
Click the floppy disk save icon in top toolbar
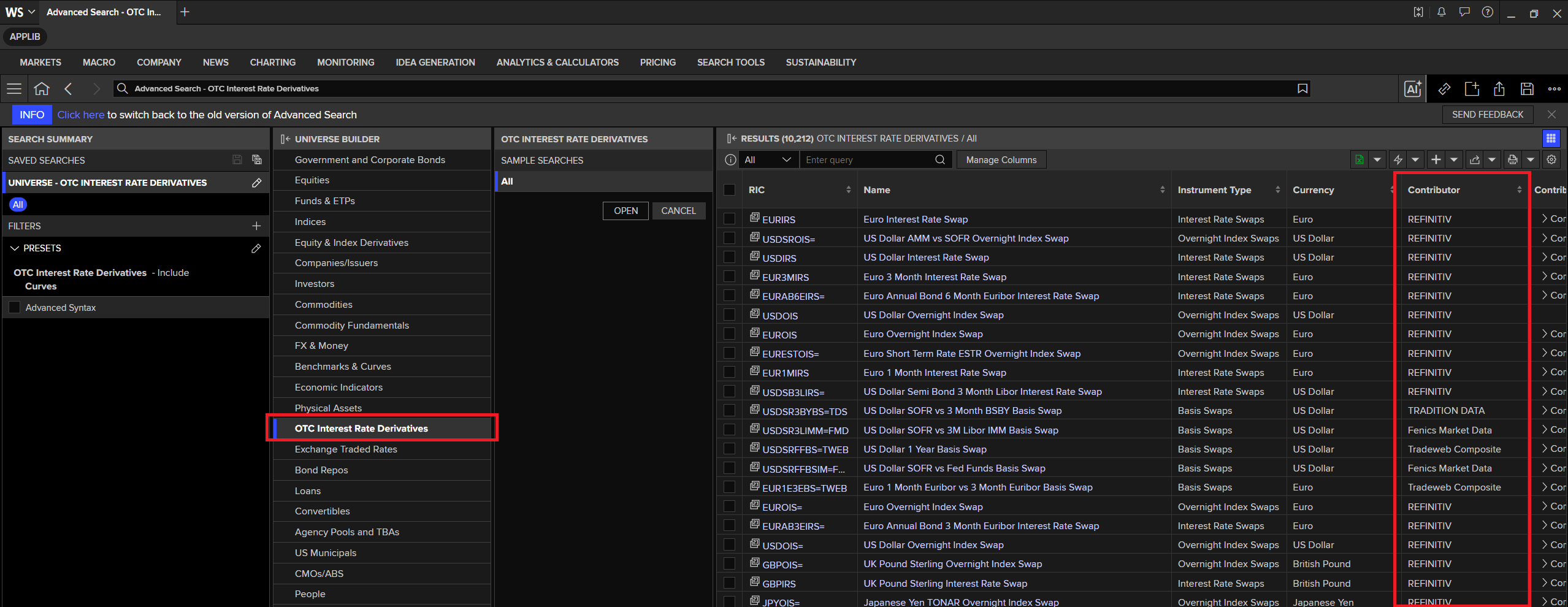pos(1527,89)
